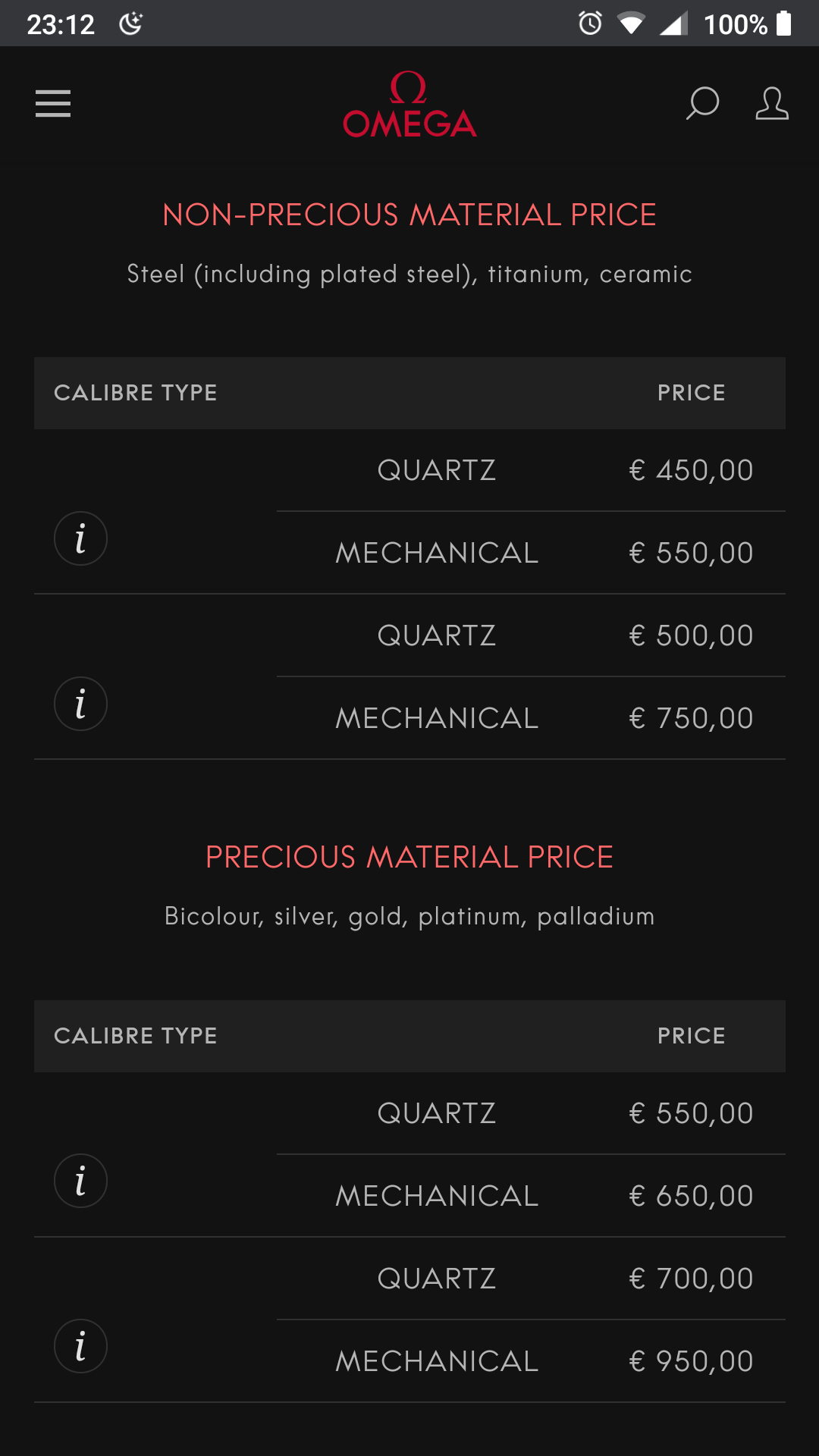Tap the €700,00 quartz price
Screen dimensions: 819x1456
coord(691,1279)
